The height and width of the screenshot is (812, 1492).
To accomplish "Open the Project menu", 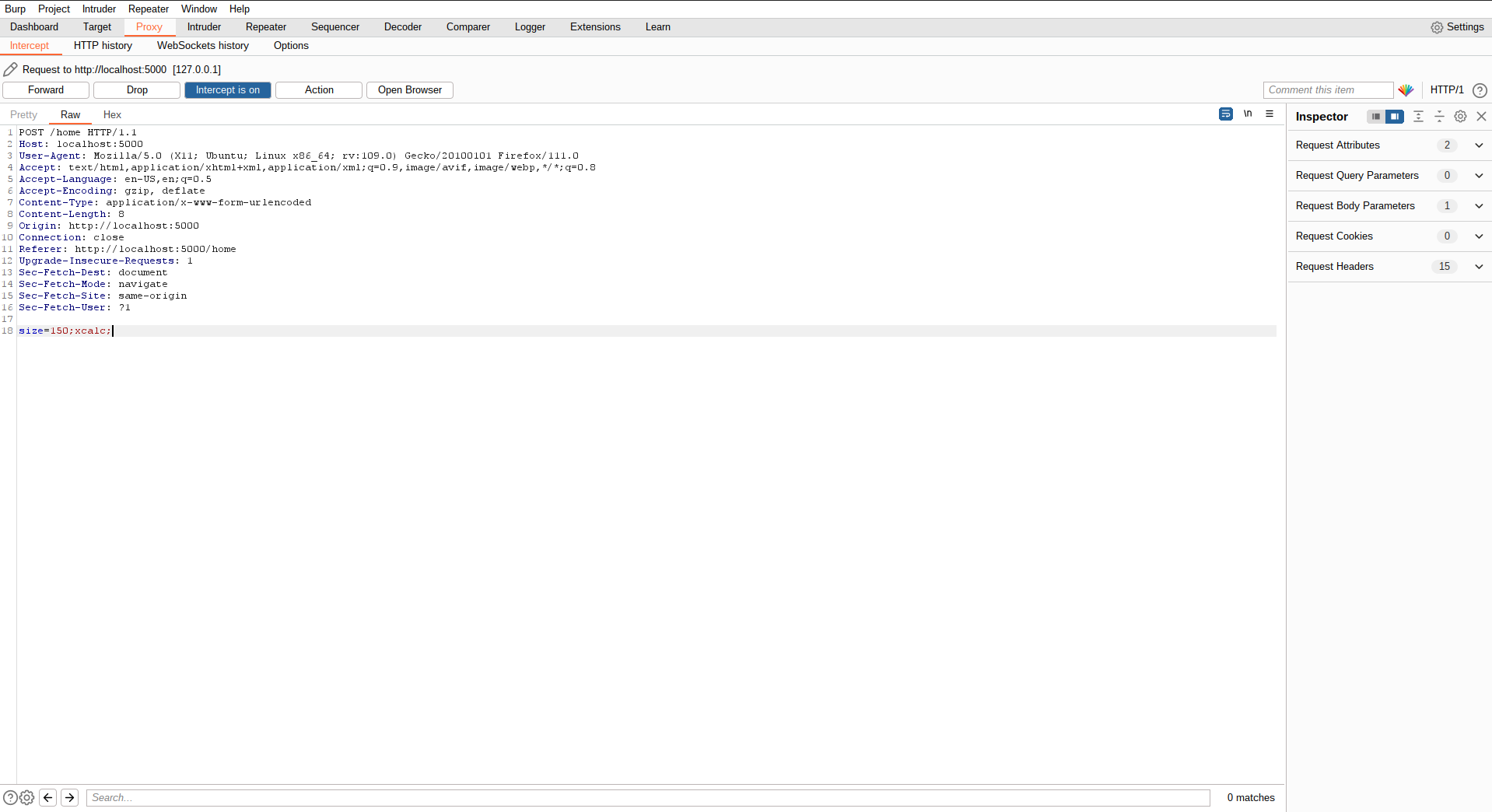I will click(x=54, y=9).
